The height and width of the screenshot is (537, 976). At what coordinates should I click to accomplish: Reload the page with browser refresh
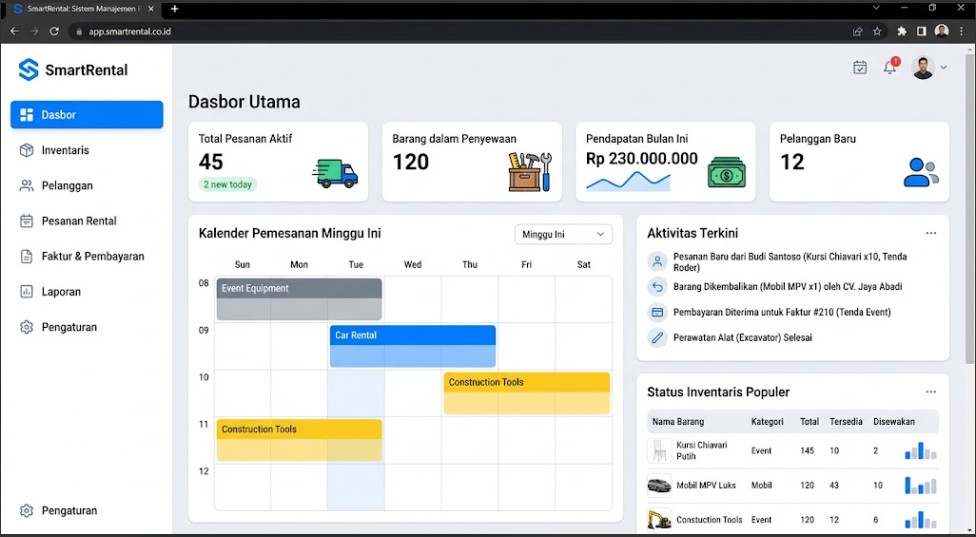pos(54,31)
